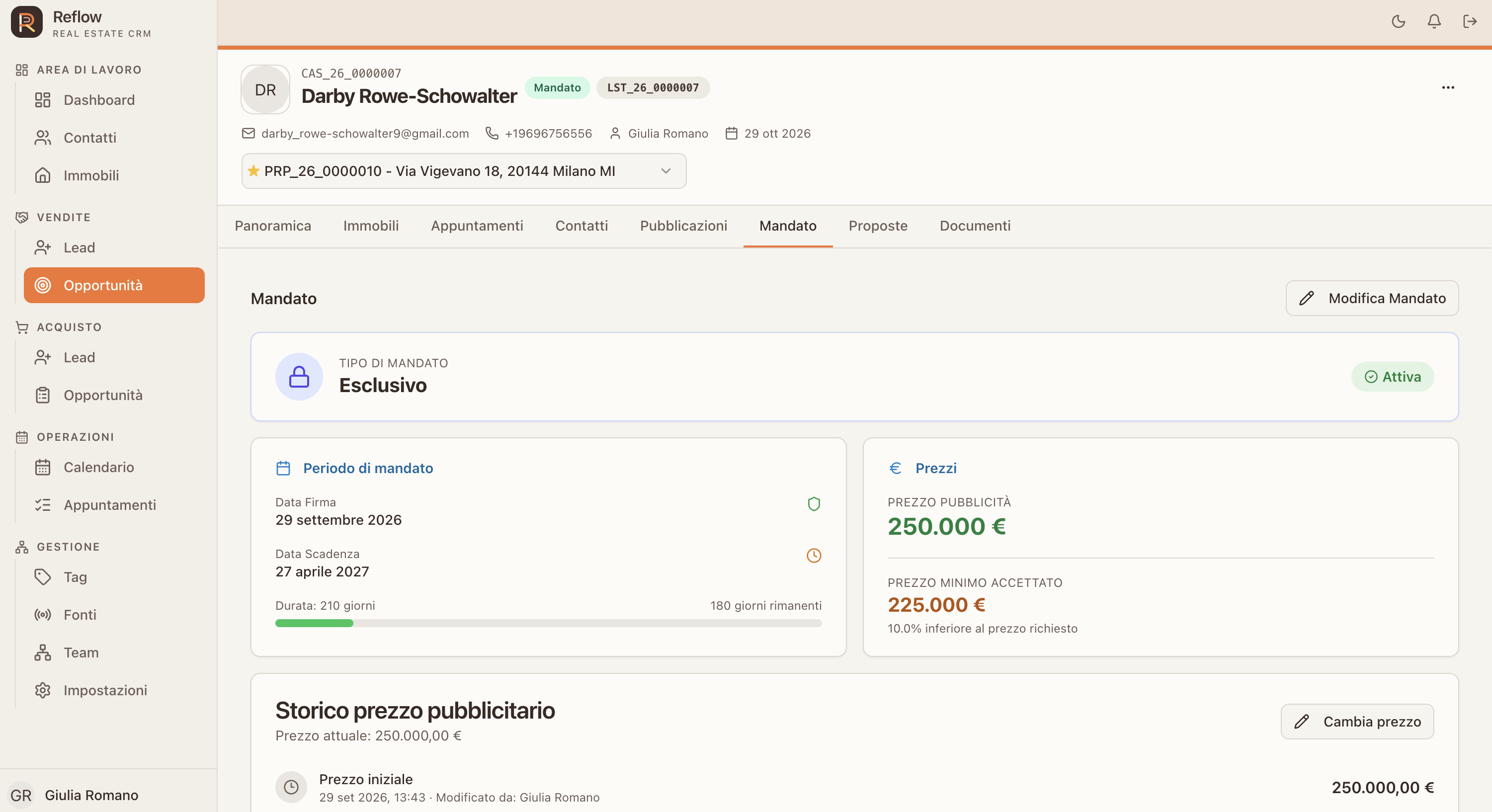Open the three-dots more options menu

(x=1448, y=87)
